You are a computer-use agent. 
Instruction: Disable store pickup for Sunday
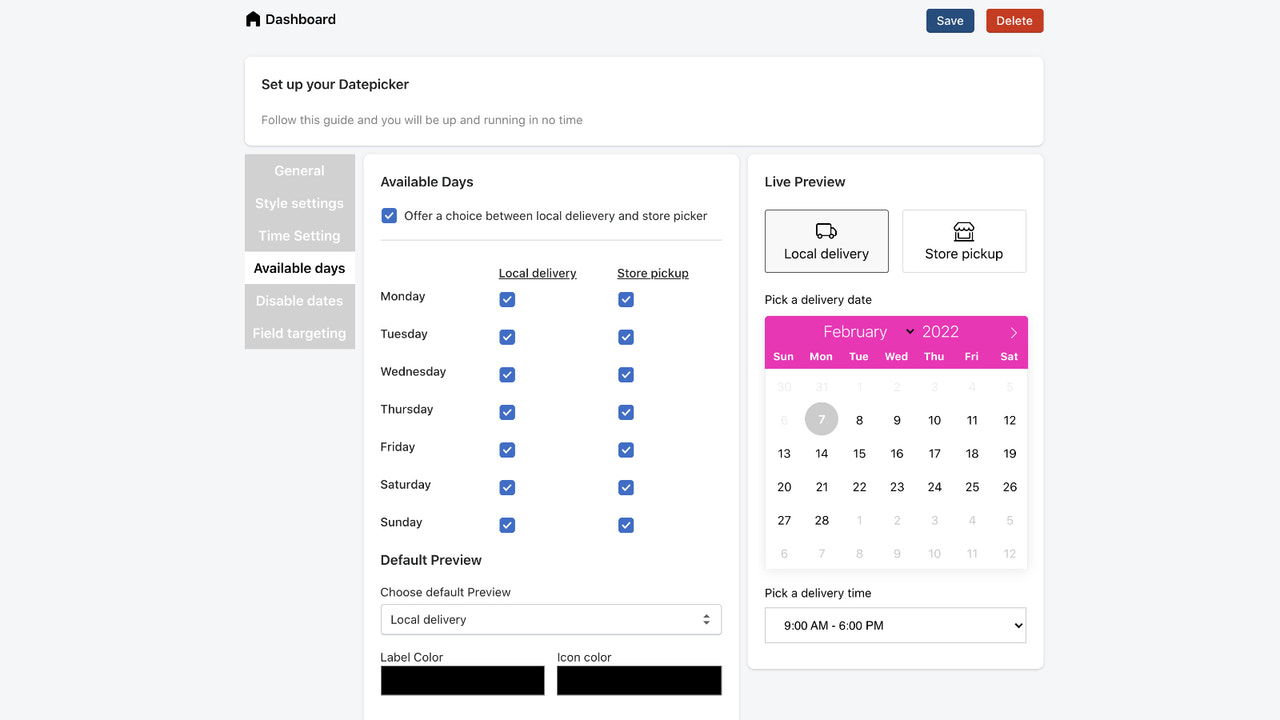pyautogui.click(x=625, y=524)
